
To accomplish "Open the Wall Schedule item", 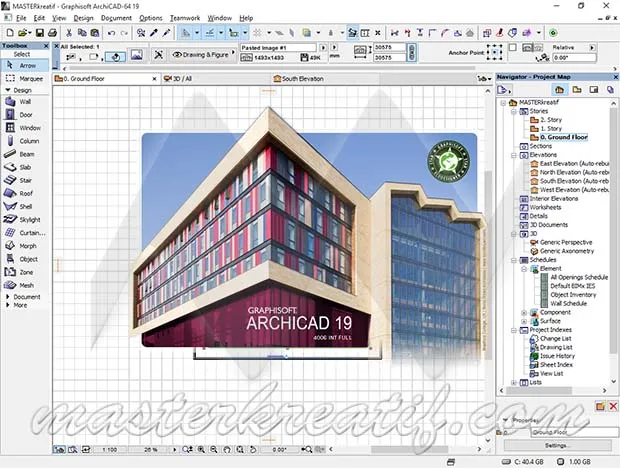I will (569, 304).
